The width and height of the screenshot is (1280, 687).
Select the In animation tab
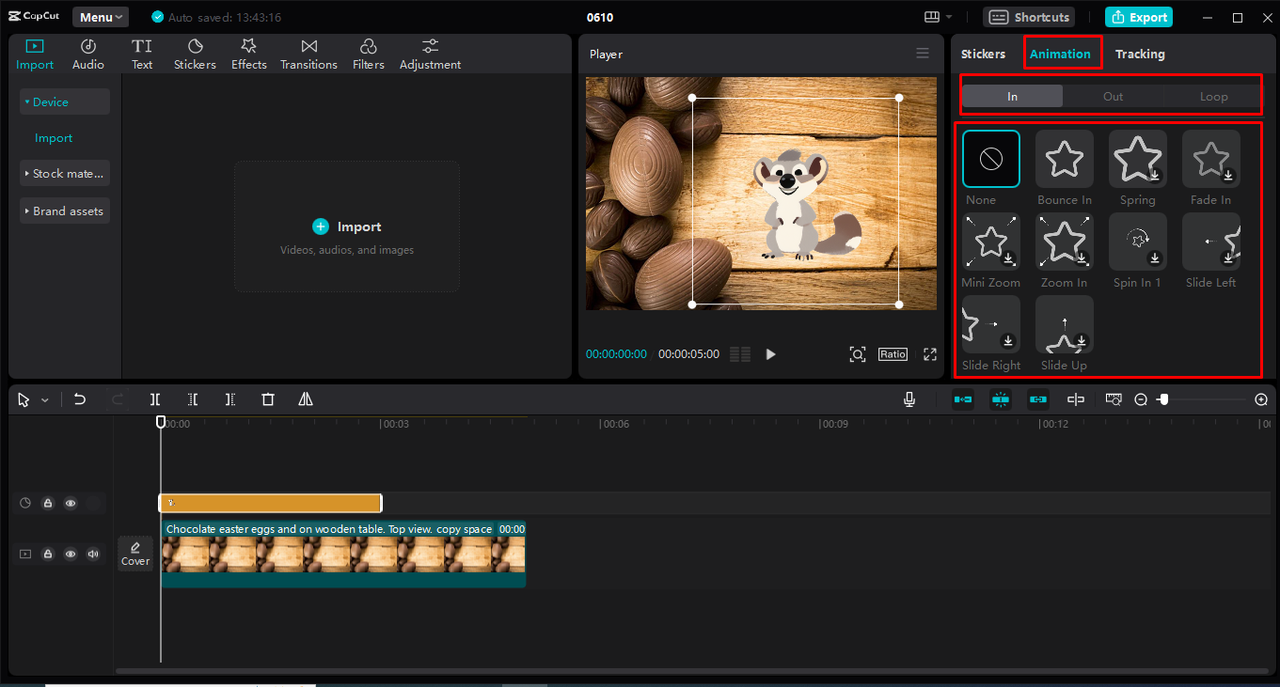pos(1012,96)
